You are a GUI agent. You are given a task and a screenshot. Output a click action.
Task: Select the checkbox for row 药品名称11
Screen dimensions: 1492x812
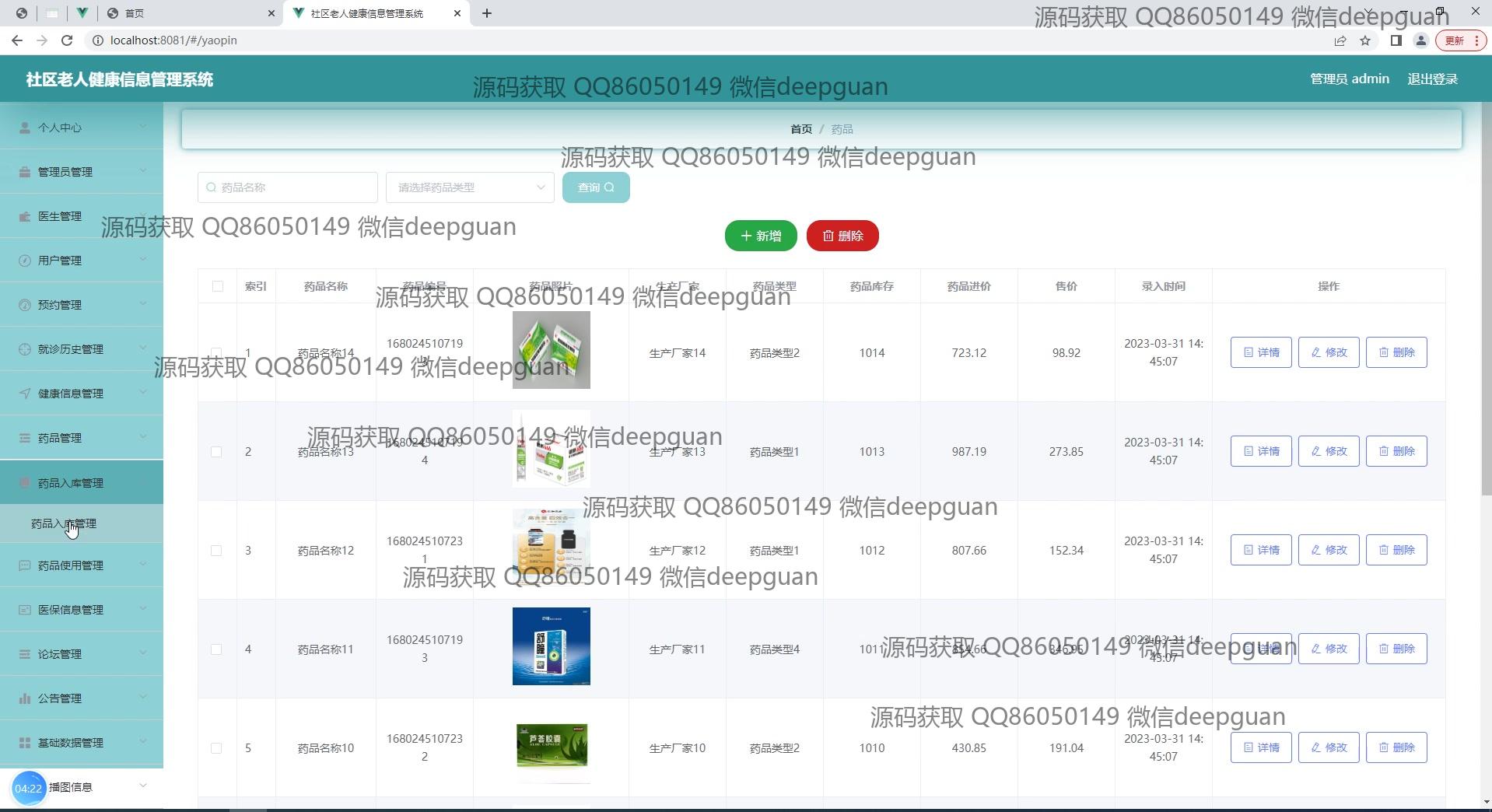pyautogui.click(x=216, y=649)
